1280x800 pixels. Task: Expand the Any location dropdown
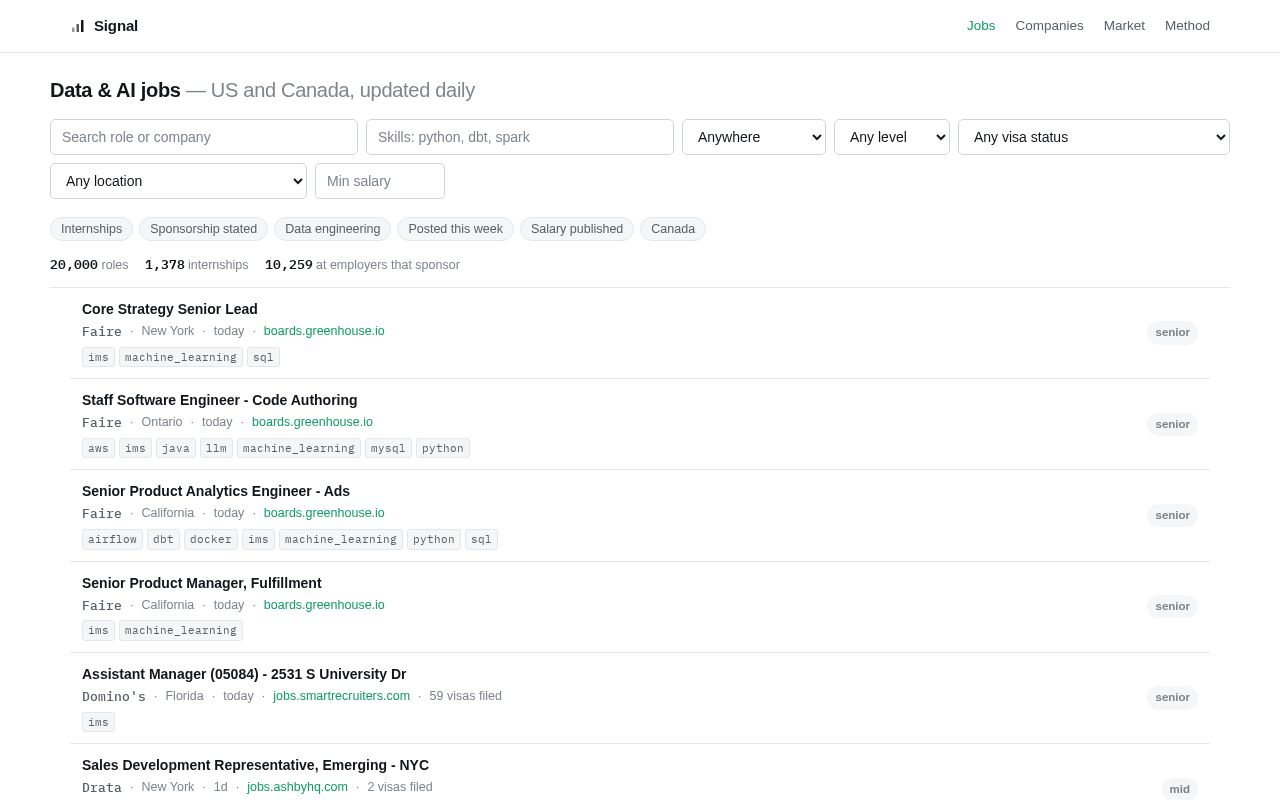tap(178, 181)
